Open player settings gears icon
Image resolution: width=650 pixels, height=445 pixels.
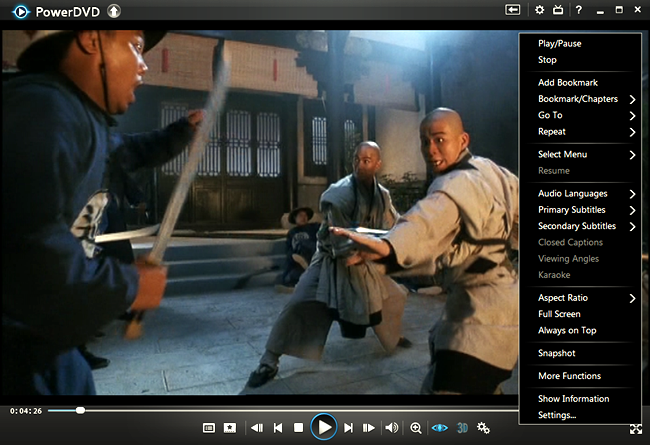pos(483,428)
